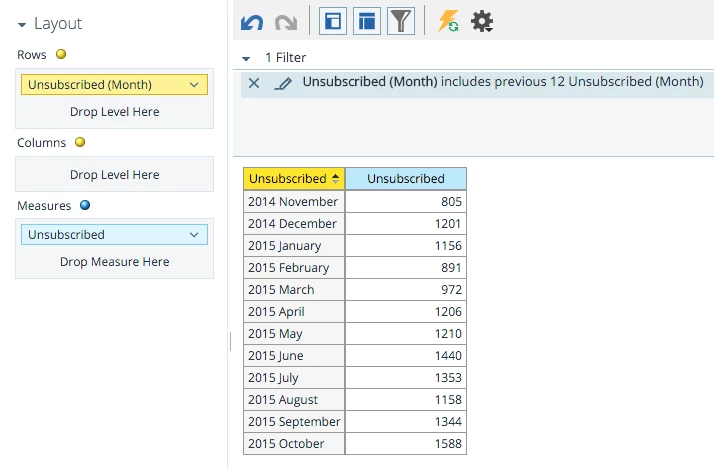
Task: Toggle the report table view icon
Action: pos(367,21)
